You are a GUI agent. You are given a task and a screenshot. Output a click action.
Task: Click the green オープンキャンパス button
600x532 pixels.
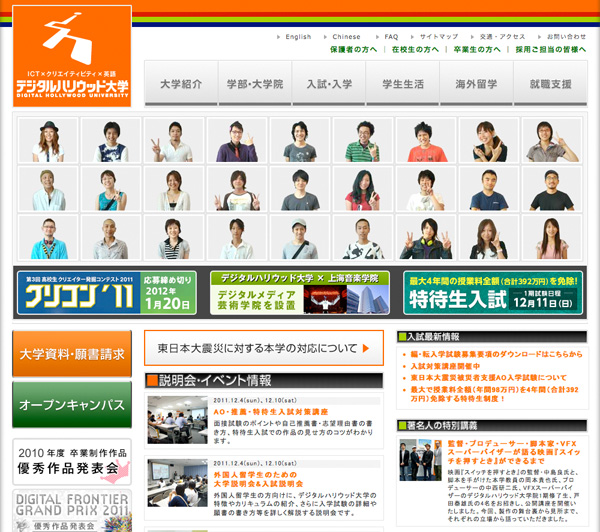(72, 405)
